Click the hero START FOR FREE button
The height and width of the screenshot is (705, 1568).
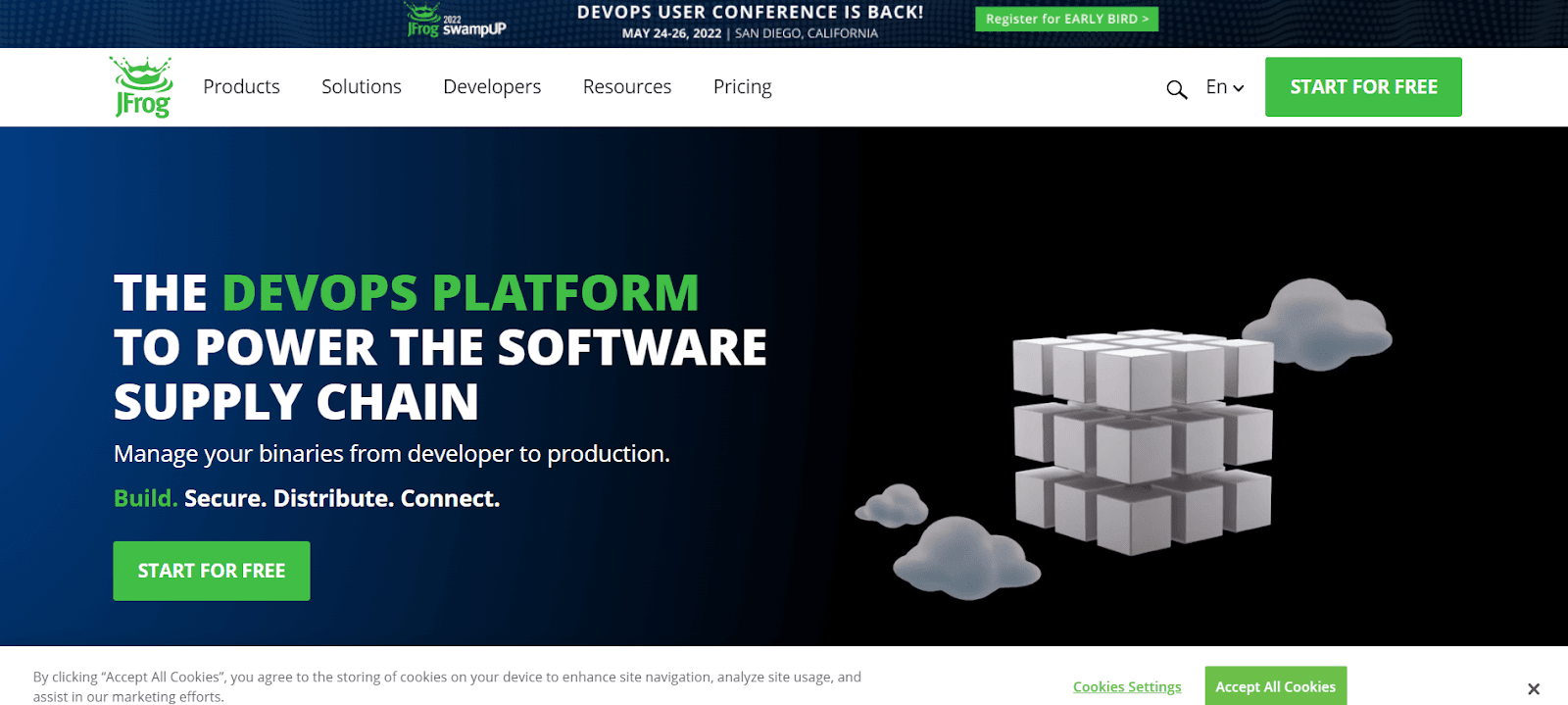tap(212, 571)
